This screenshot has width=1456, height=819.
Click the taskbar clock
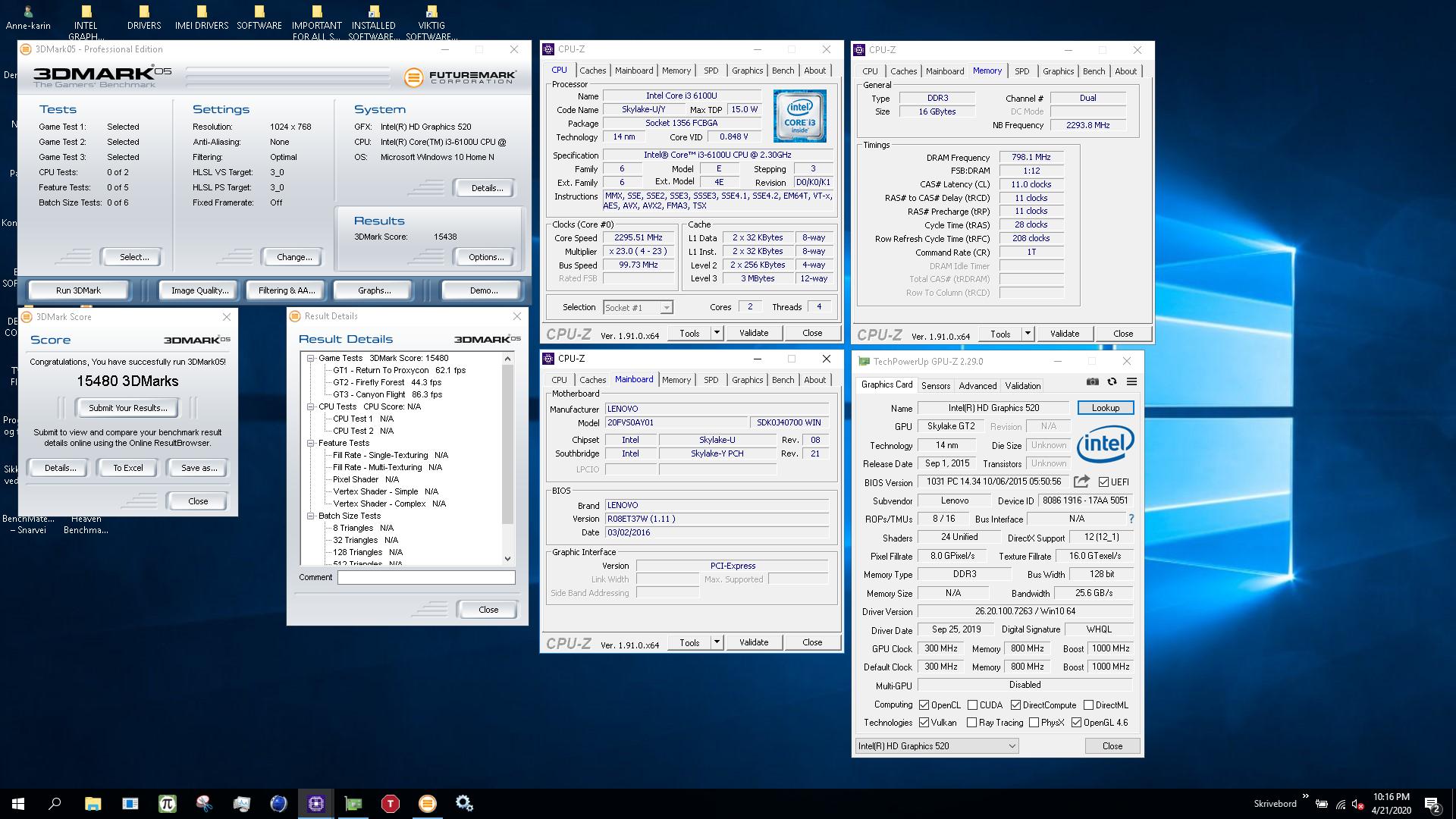(1391, 804)
